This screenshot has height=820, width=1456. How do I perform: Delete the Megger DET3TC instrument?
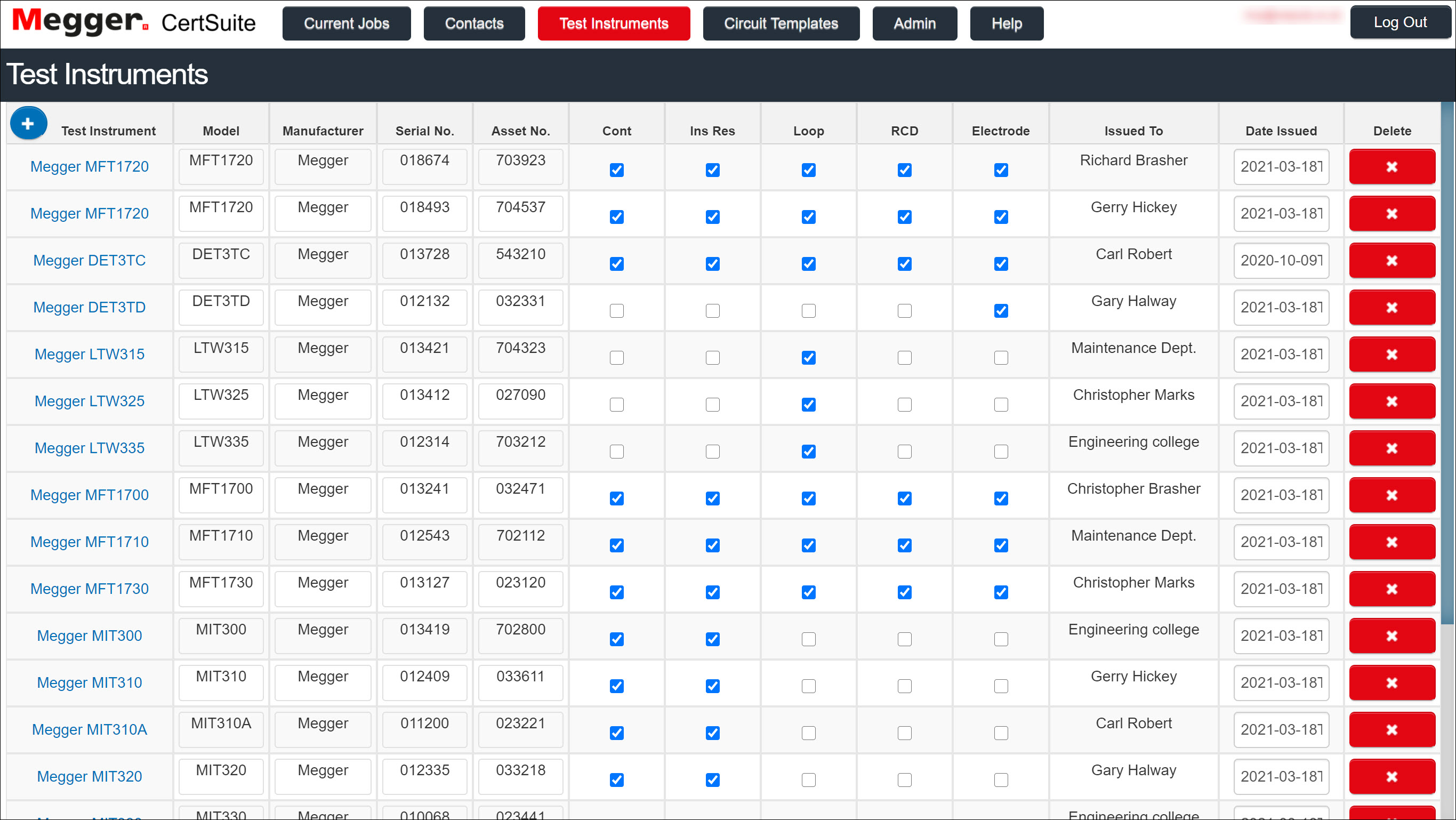coord(1391,261)
